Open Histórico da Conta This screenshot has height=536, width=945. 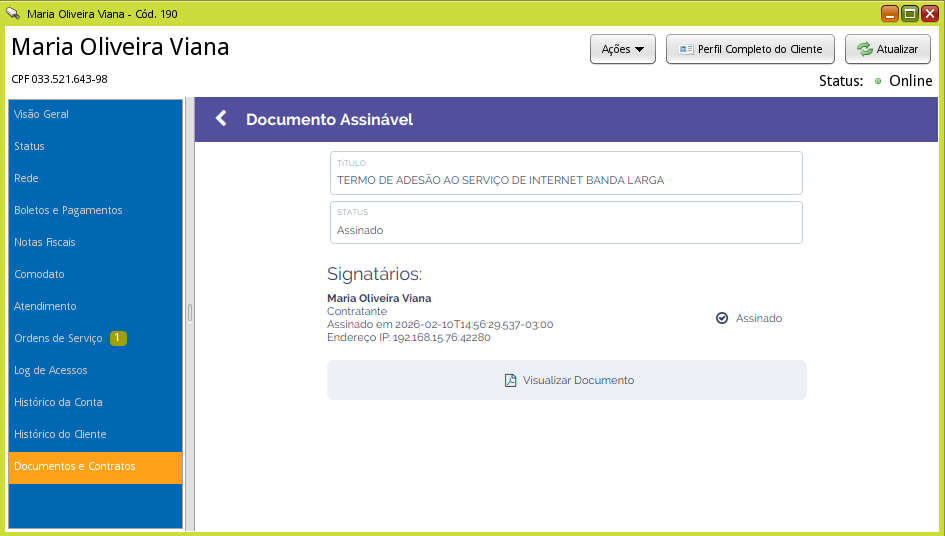tap(95, 402)
